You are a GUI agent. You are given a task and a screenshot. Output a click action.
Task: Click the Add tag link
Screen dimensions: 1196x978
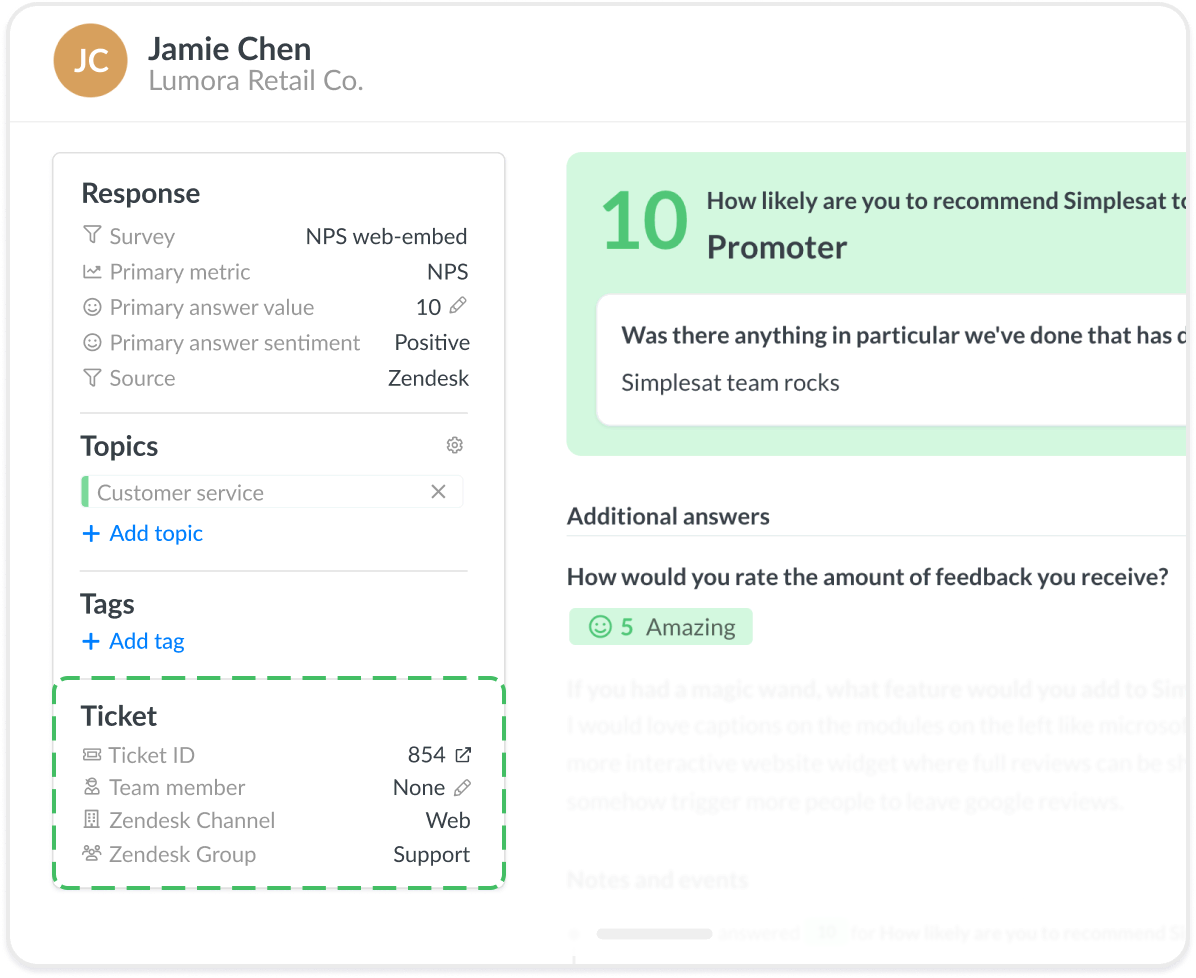pyautogui.click(x=133, y=641)
